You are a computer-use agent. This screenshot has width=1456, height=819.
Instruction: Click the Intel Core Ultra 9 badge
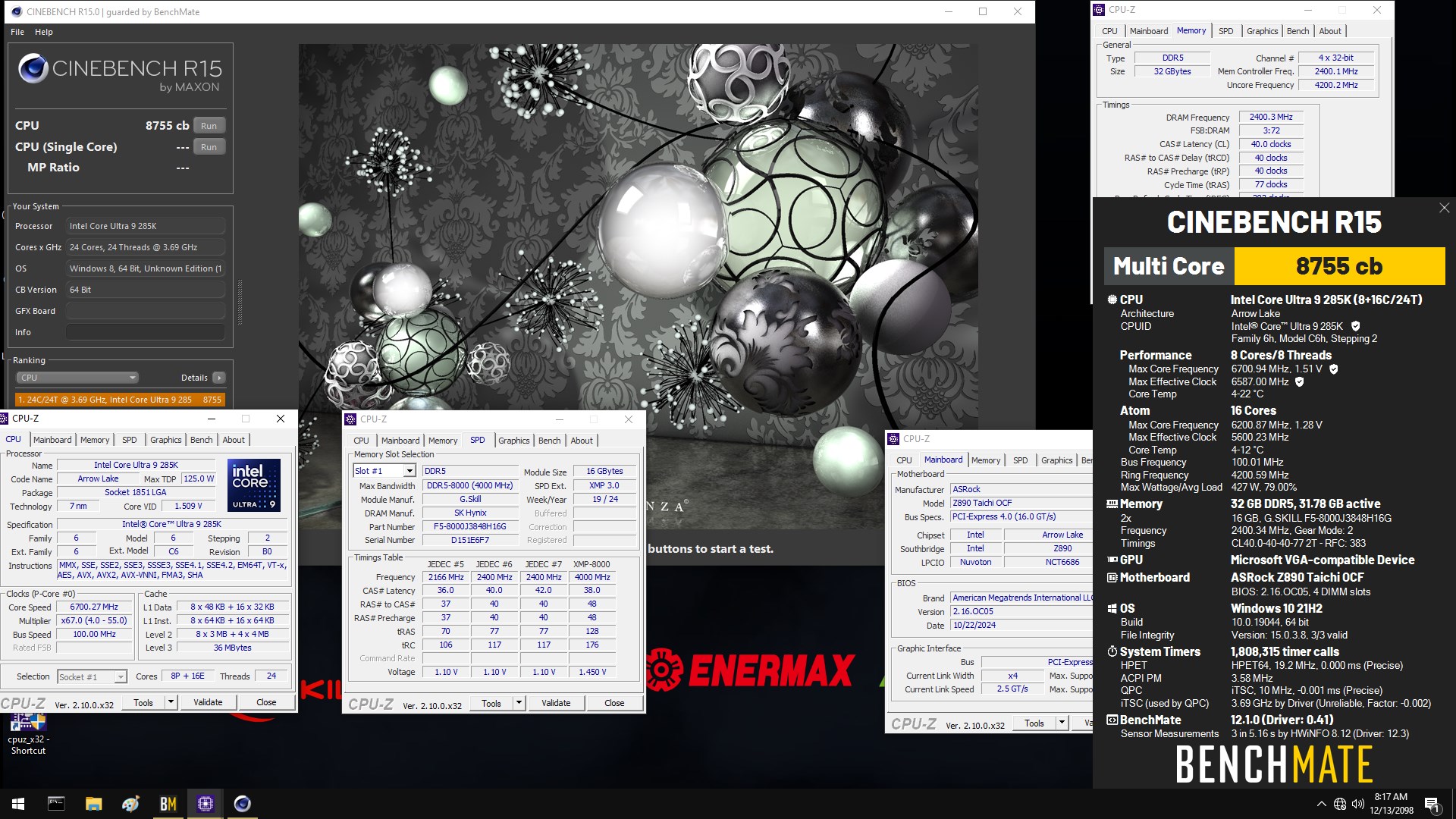(x=254, y=485)
